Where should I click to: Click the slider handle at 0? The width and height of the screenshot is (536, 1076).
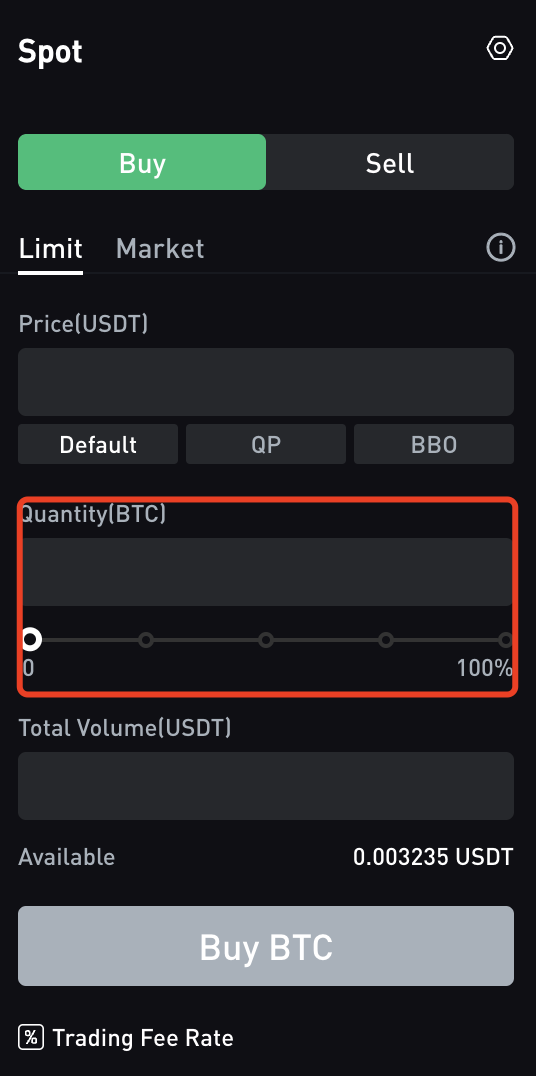coord(30,640)
